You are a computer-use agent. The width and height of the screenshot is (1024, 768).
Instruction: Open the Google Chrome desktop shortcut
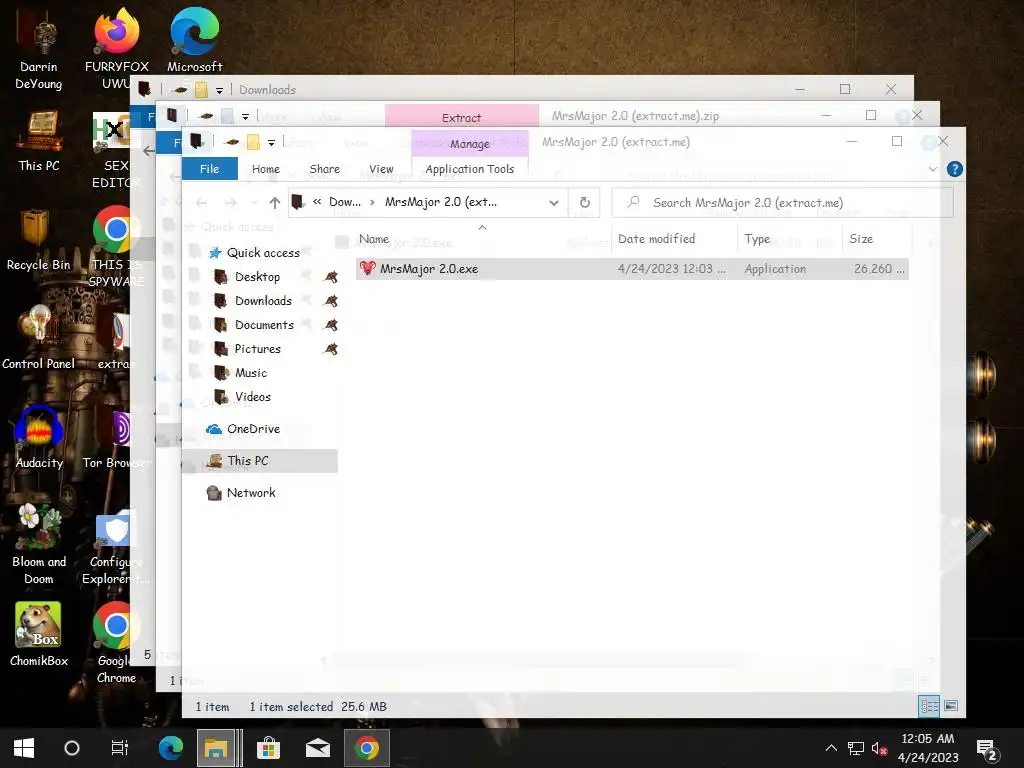coord(116,643)
